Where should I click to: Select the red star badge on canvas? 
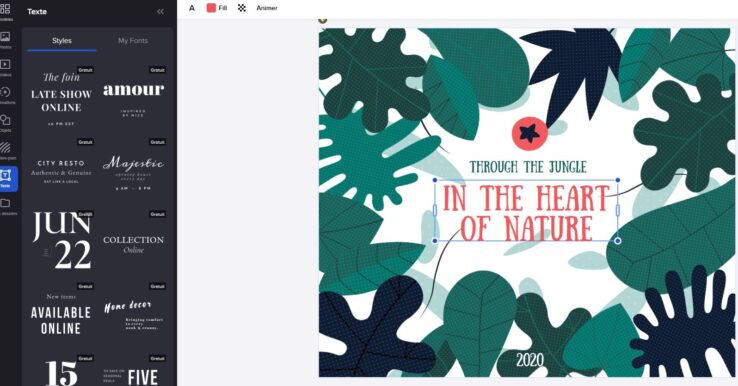(x=529, y=133)
